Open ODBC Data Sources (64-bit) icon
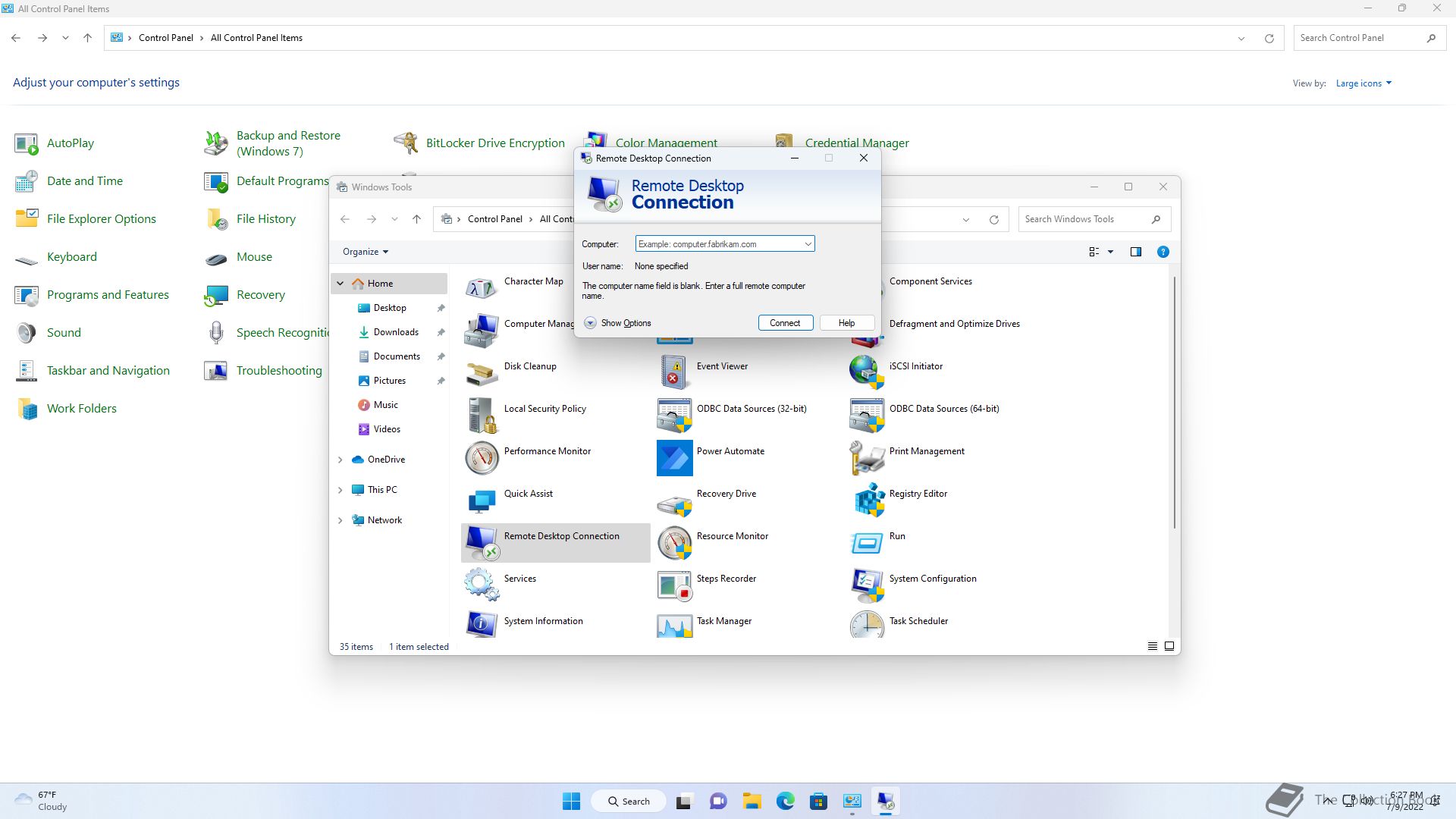The width and height of the screenshot is (1456, 819). coord(867,416)
